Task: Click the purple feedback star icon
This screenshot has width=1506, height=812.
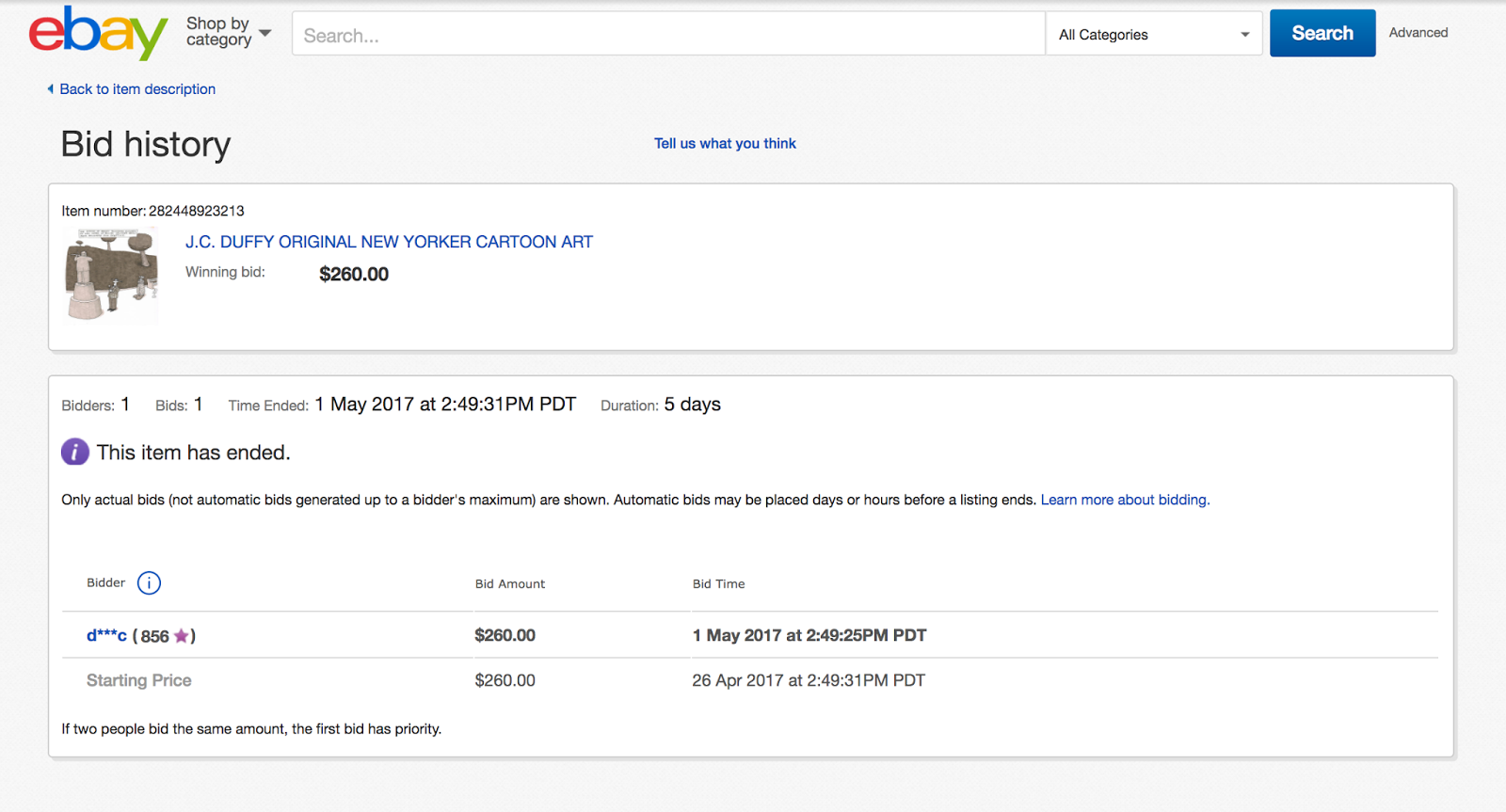Action: (182, 636)
